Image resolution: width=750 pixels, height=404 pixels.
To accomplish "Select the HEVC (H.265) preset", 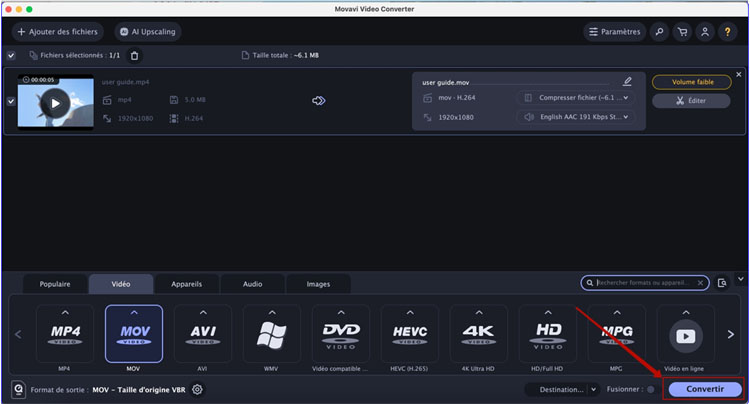I will coord(409,334).
